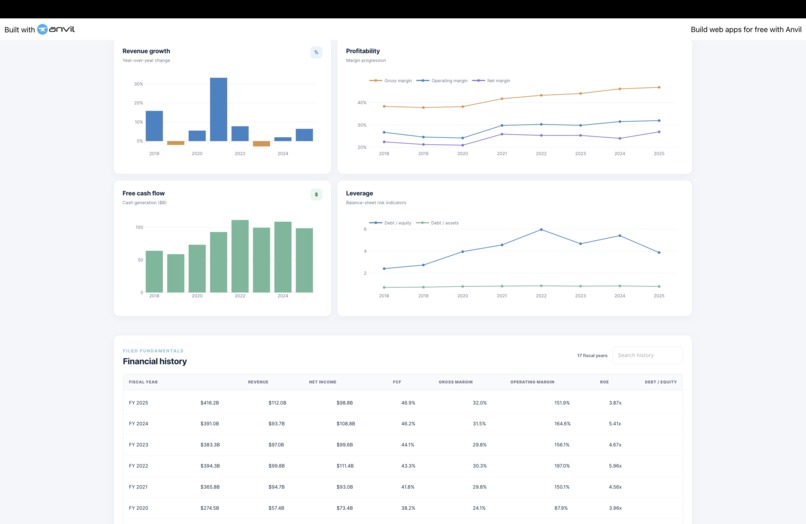806x524 pixels.
Task: Click the dollar icon on the Free cash flow card
Action: (x=316, y=194)
